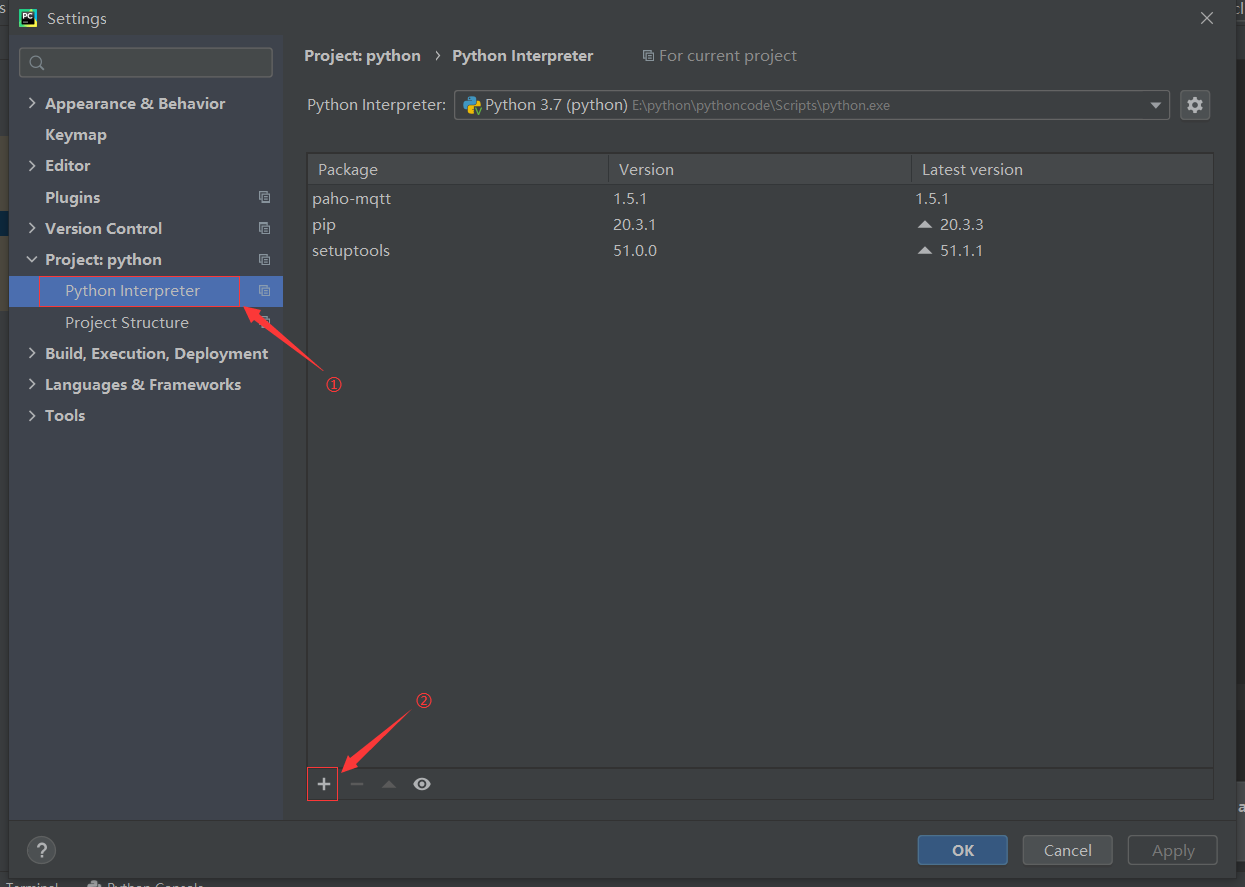Click the uninstall package minus icon
This screenshot has height=887, width=1245.
tap(356, 784)
